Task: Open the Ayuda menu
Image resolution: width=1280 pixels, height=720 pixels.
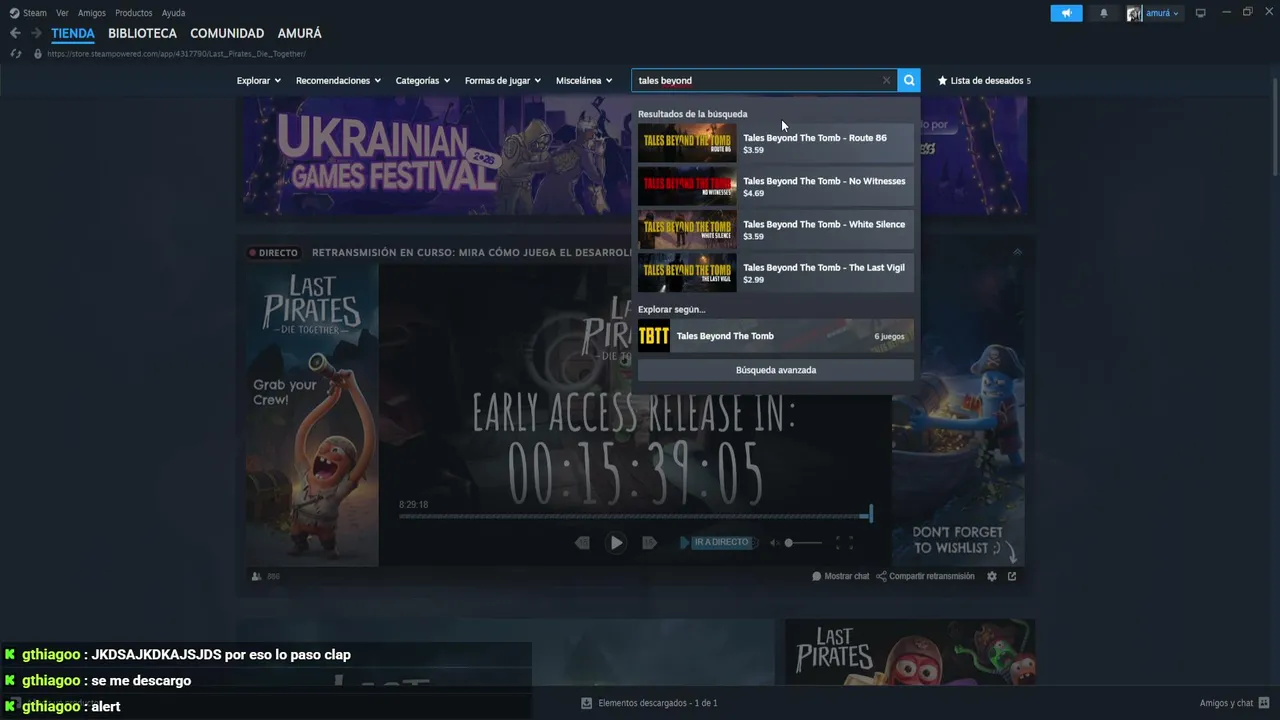Action: [173, 13]
